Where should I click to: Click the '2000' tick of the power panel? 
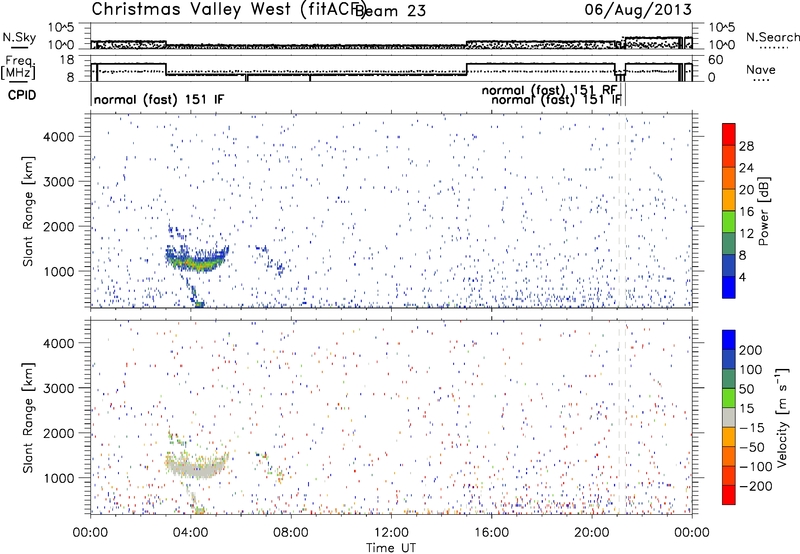[59, 226]
